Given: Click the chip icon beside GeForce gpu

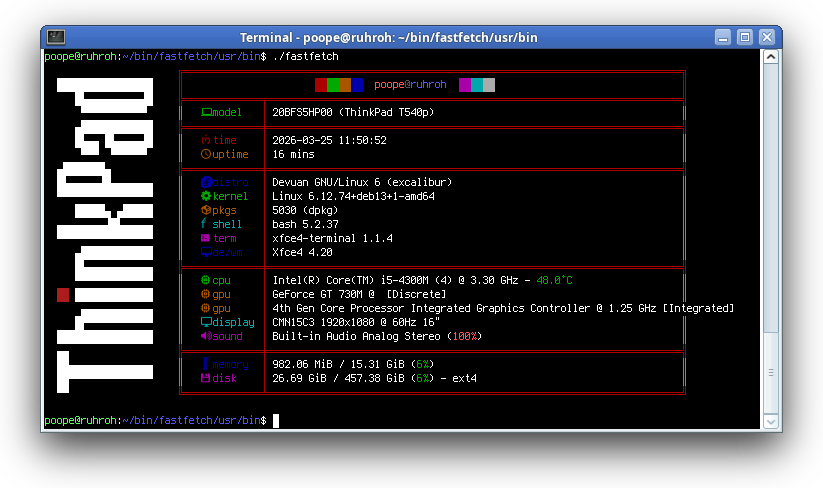Looking at the screenshot, I should click(206, 294).
